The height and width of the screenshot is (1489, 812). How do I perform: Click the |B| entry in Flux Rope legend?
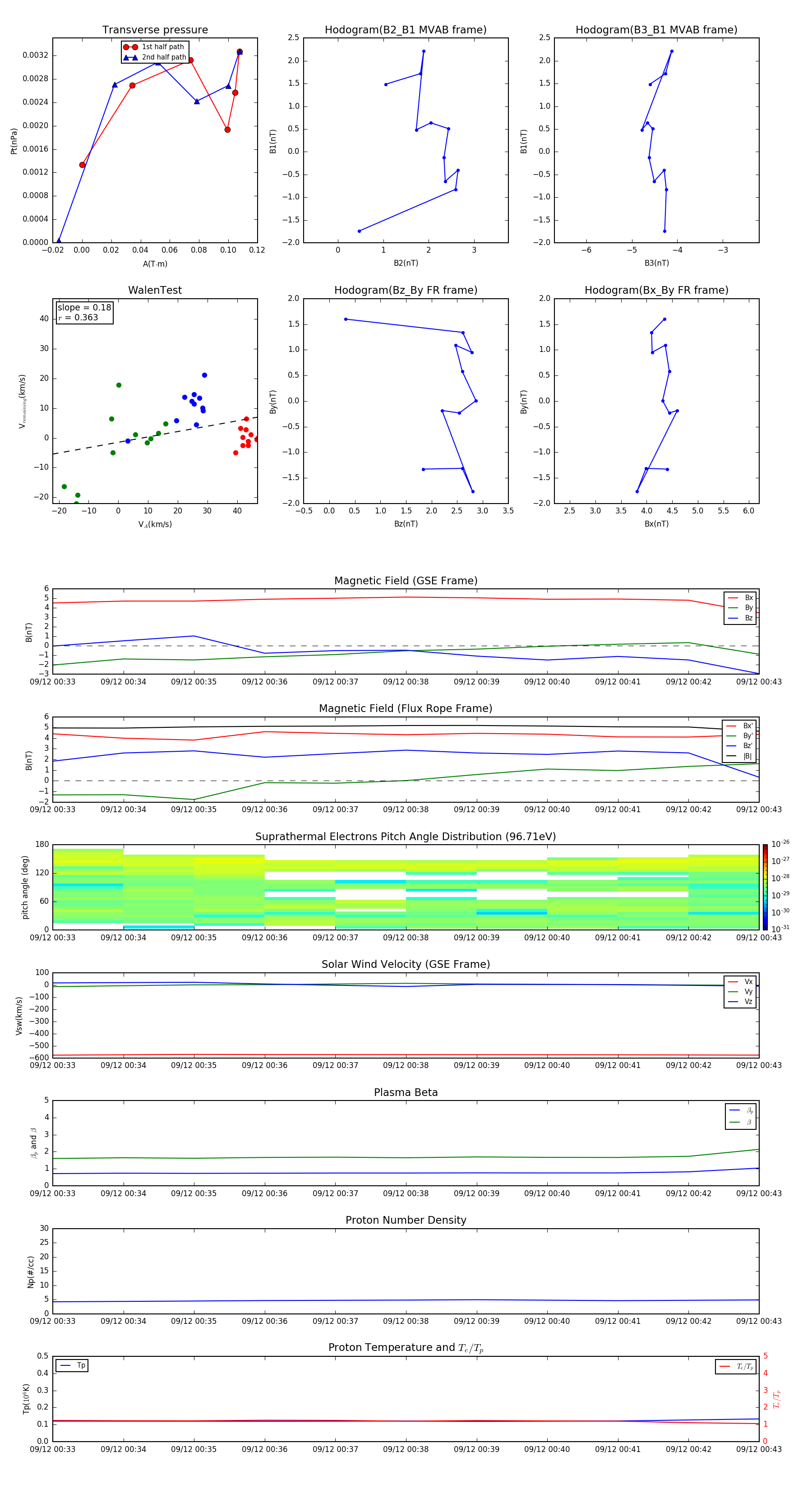pyautogui.click(x=739, y=756)
